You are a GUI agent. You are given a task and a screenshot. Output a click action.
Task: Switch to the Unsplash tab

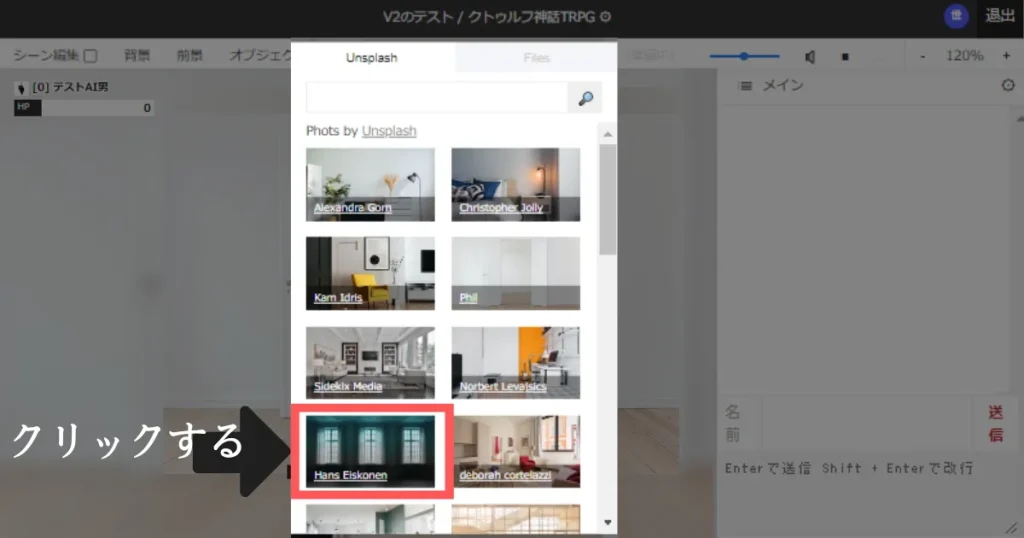point(372,57)
